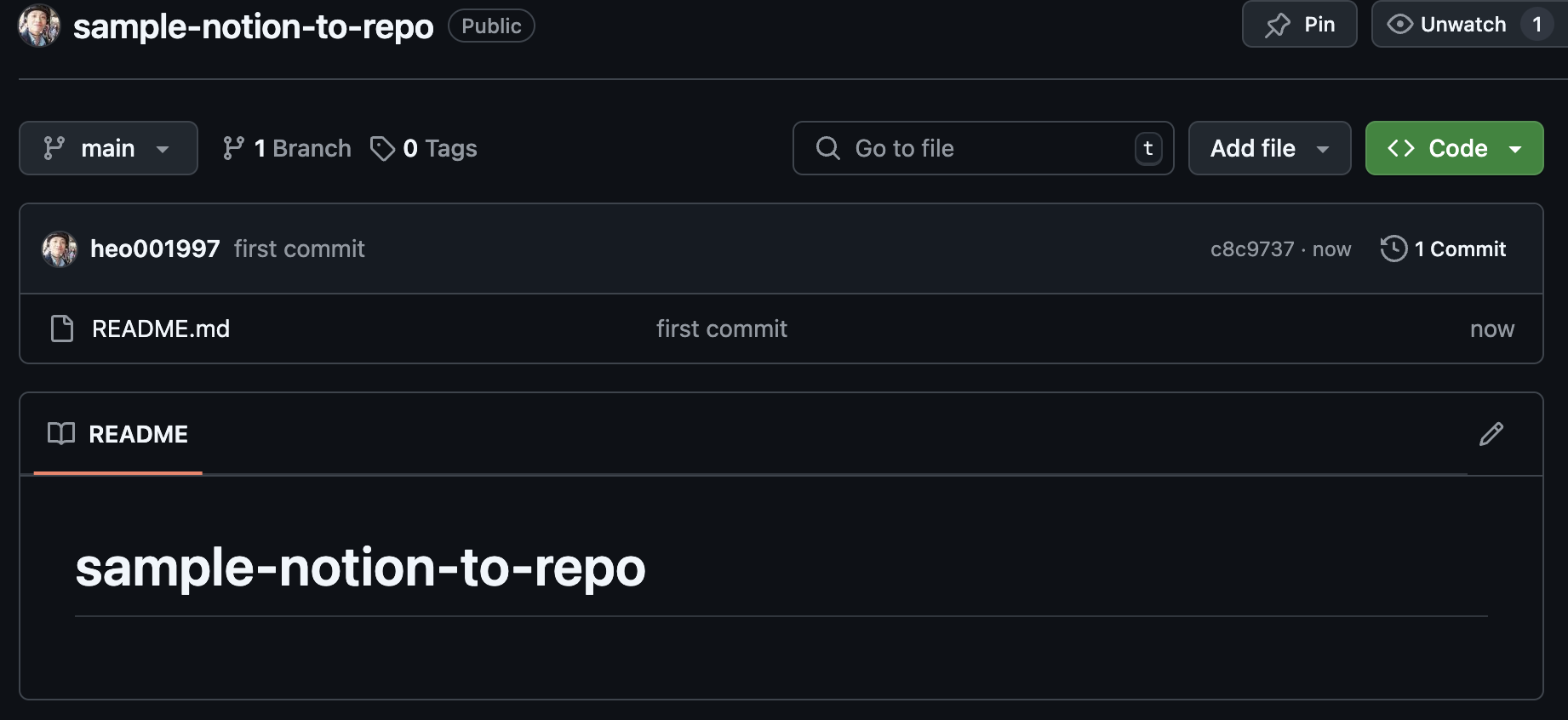This screenshot has height=720, width=1568.
Task: Click the heo001997 username link
Action: click(155, 249)
